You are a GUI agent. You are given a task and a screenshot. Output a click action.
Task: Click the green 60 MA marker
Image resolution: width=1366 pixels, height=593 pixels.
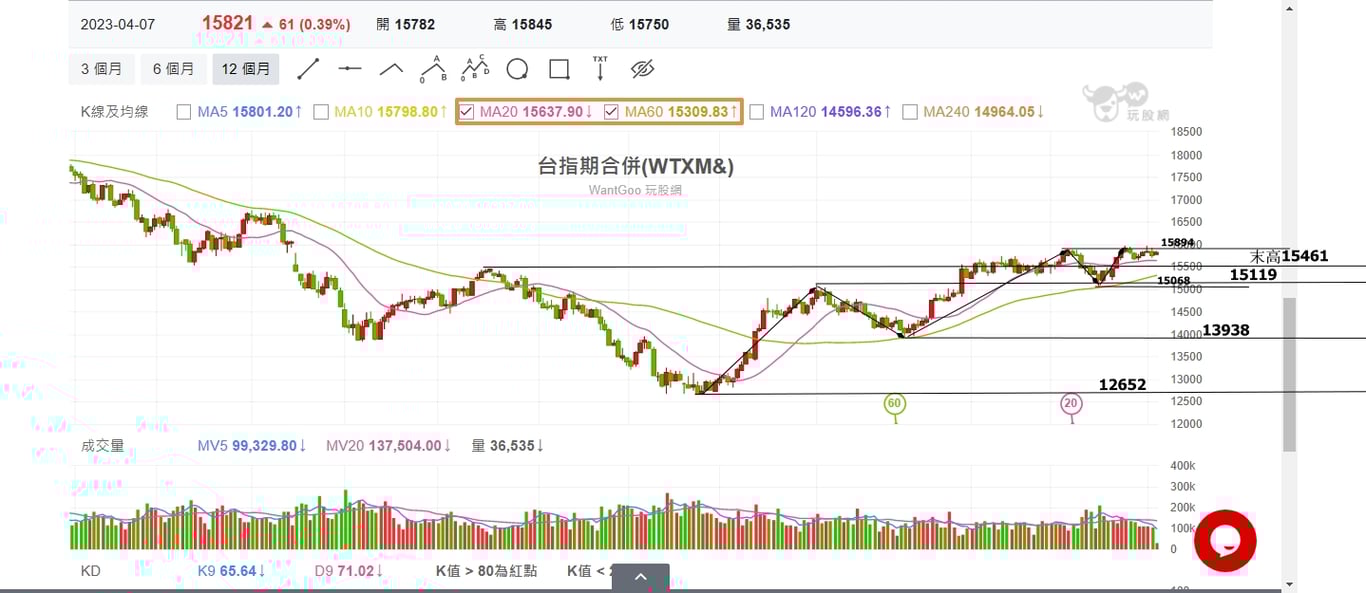point(895,404)
